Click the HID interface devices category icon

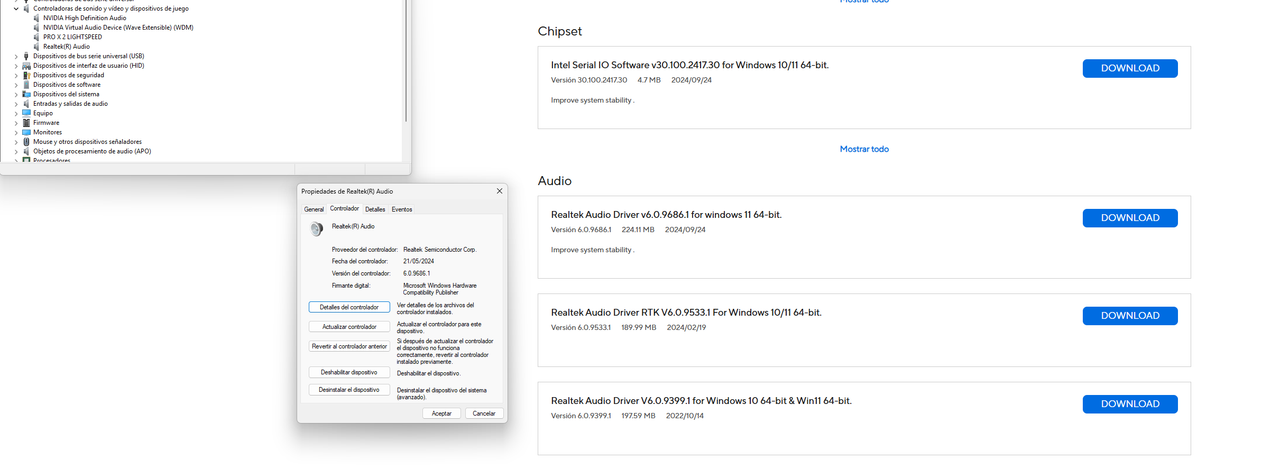click(x=26, y=66)
